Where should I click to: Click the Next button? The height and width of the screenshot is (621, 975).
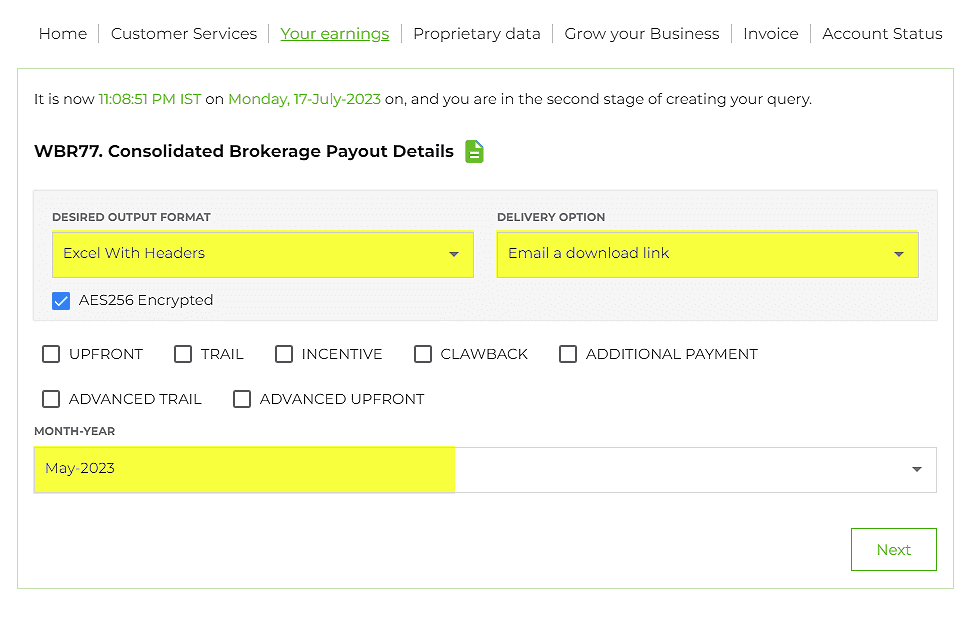click(x=894, y=550)
